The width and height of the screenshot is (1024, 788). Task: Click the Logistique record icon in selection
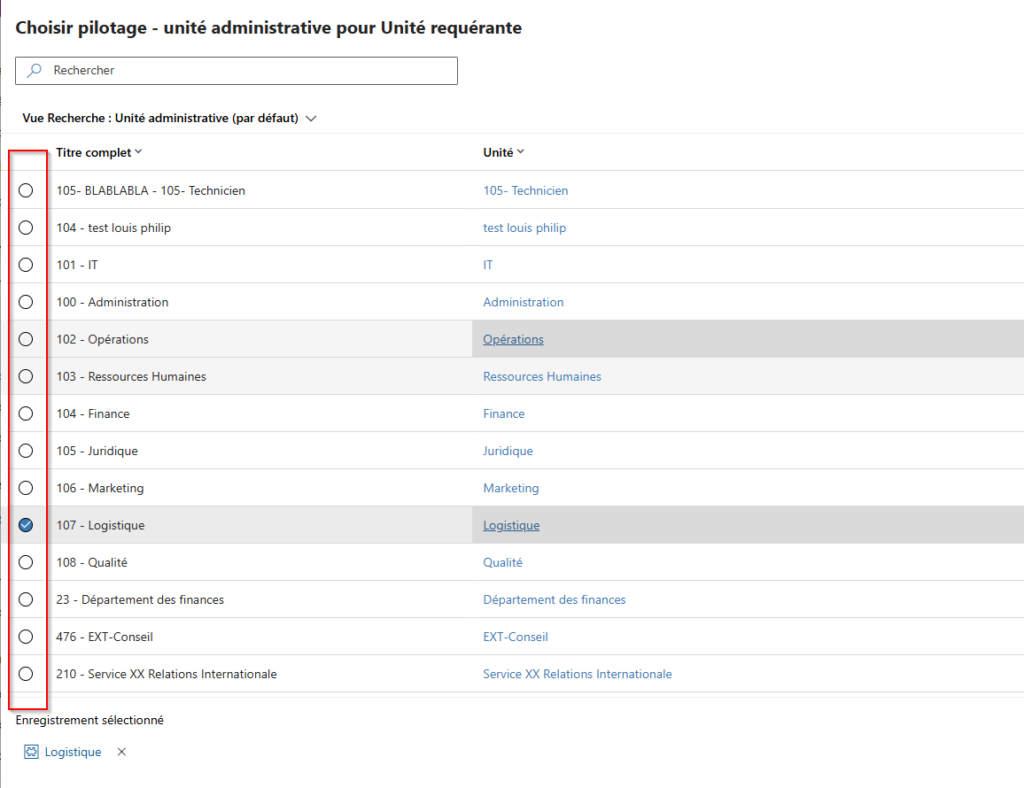(31, 752)
